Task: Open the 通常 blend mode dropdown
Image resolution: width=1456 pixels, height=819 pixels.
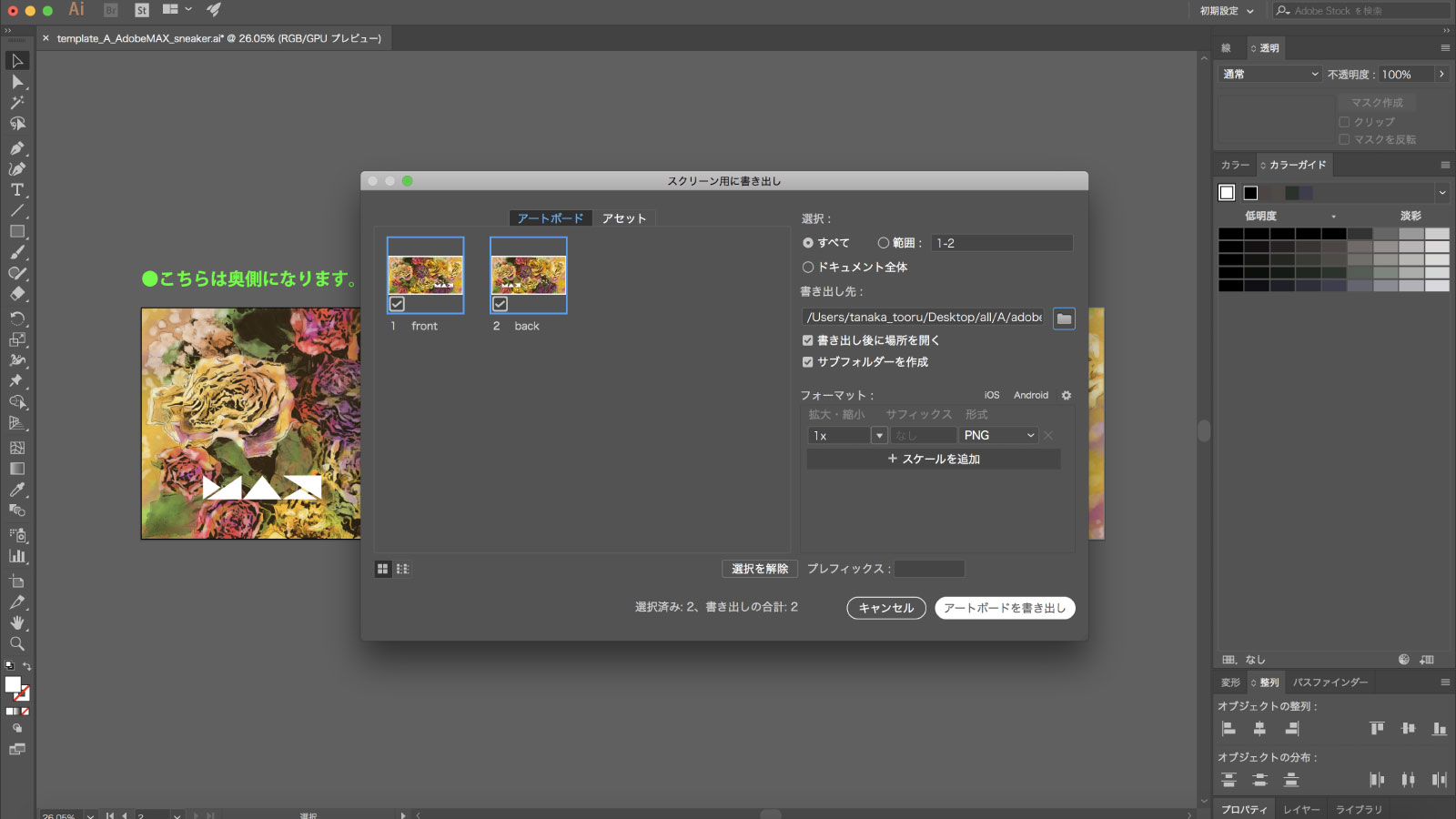Action: tap(1269, 74)
